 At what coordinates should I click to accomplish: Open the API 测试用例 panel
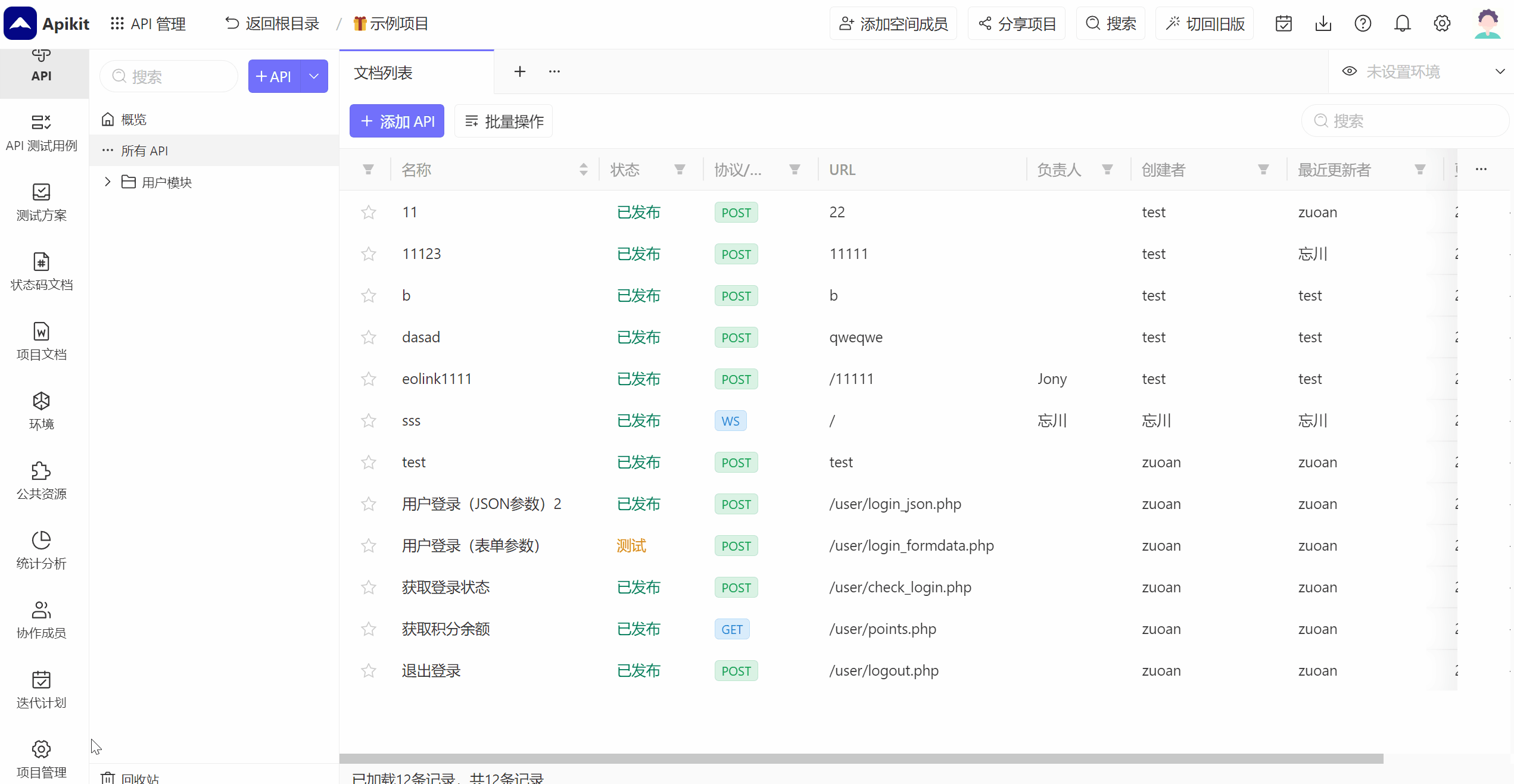[41, 133]
